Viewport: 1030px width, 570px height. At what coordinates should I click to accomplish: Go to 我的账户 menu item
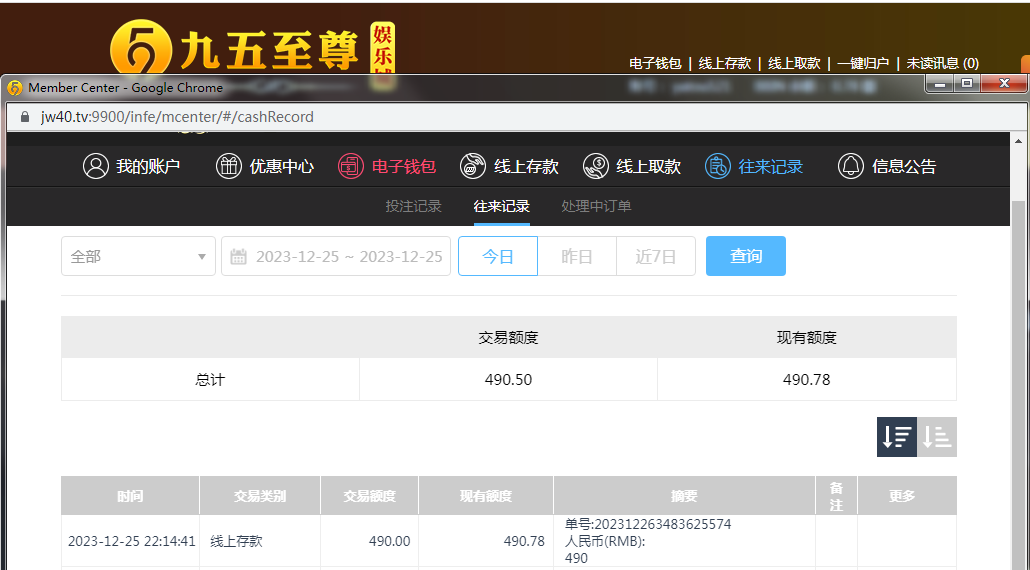click(x=148, y=166)
